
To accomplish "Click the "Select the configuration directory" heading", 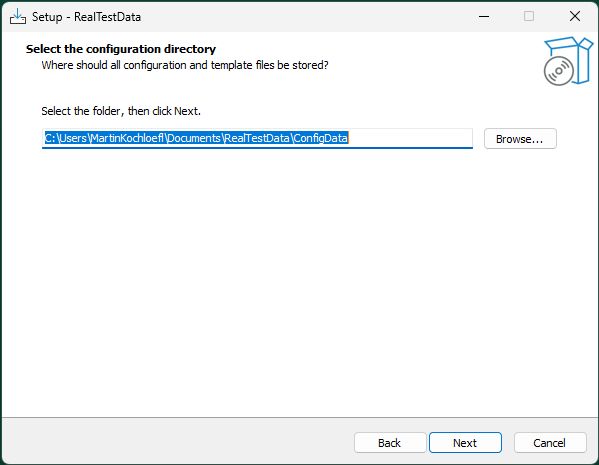I will [x=121, y=49].
